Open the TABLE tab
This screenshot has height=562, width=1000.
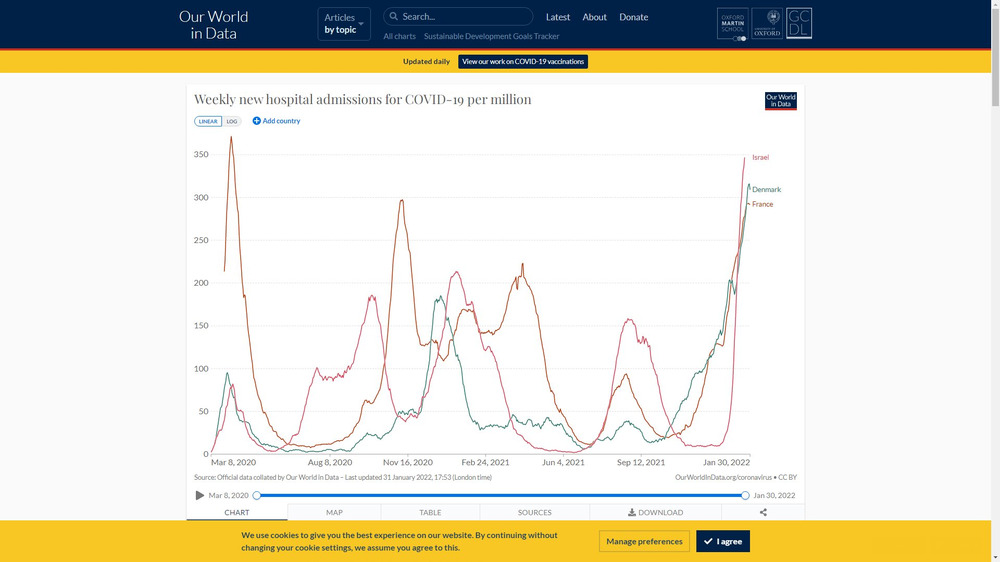(430, 512)
